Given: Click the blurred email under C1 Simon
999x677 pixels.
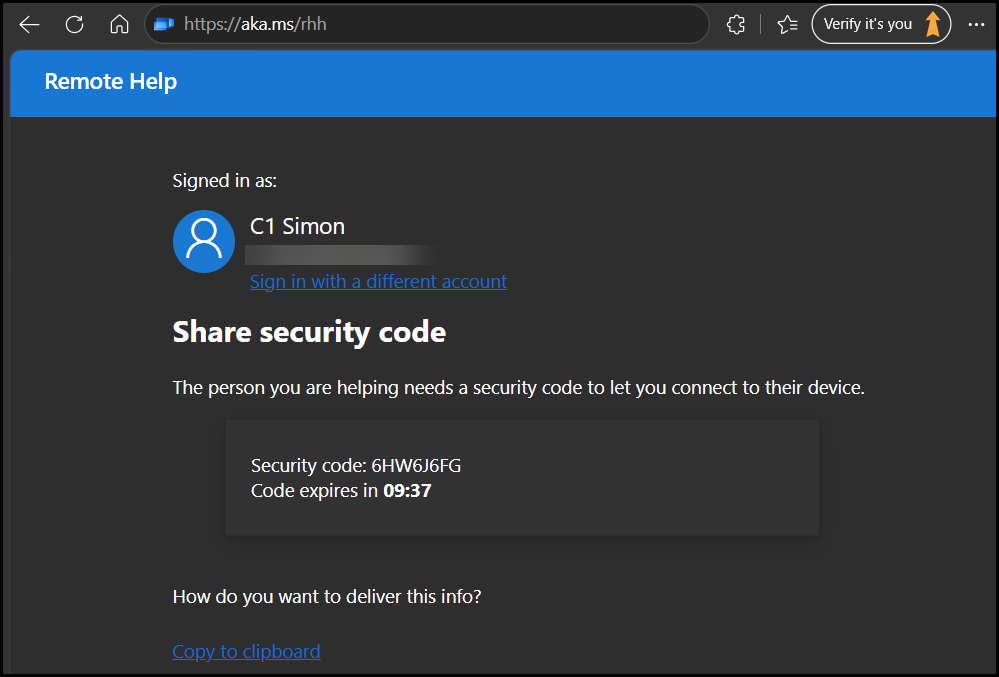Looking at the screenshot, I should point(341,255).
